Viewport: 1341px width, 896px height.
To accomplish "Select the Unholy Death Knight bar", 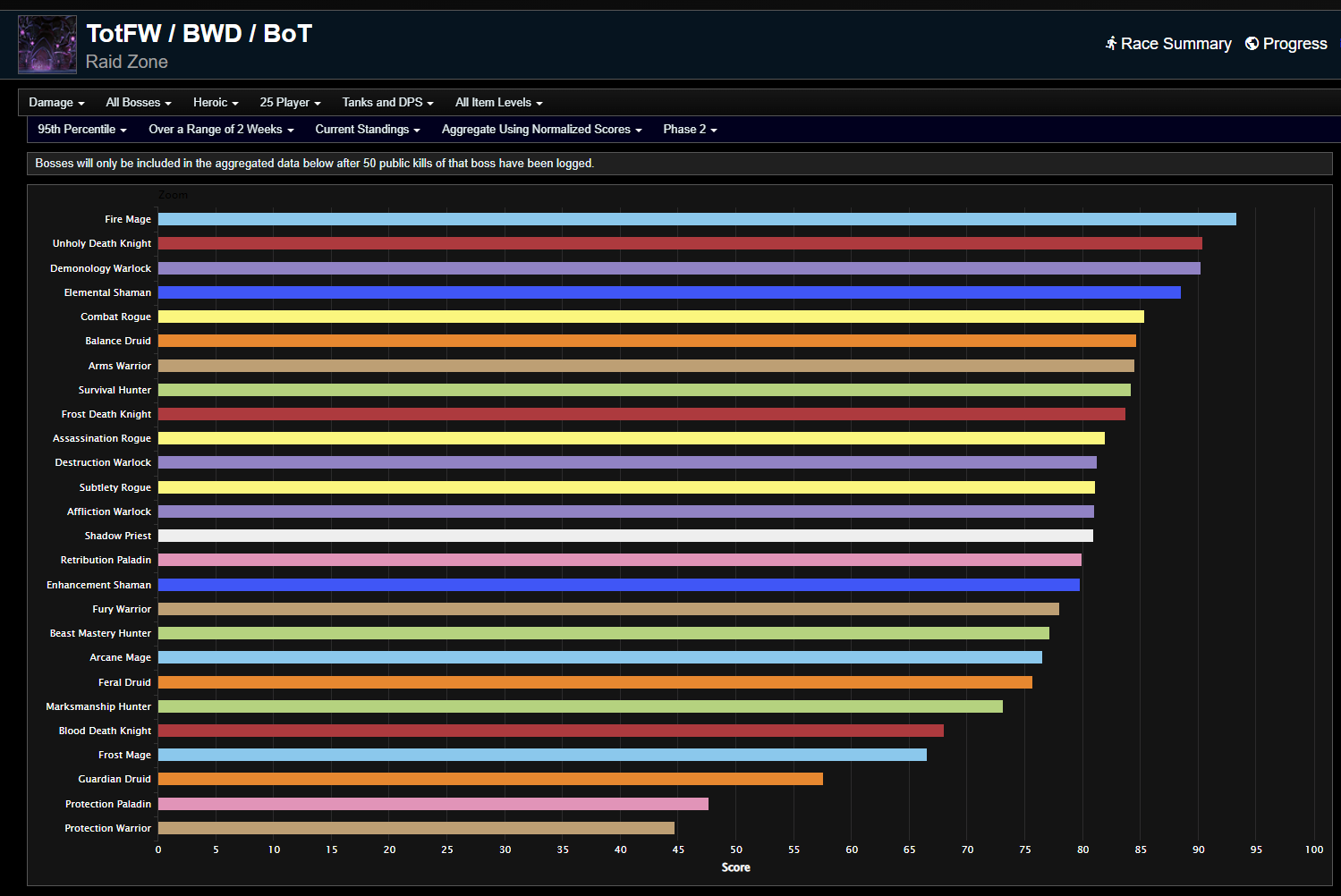I will click(x=680, y=243).
